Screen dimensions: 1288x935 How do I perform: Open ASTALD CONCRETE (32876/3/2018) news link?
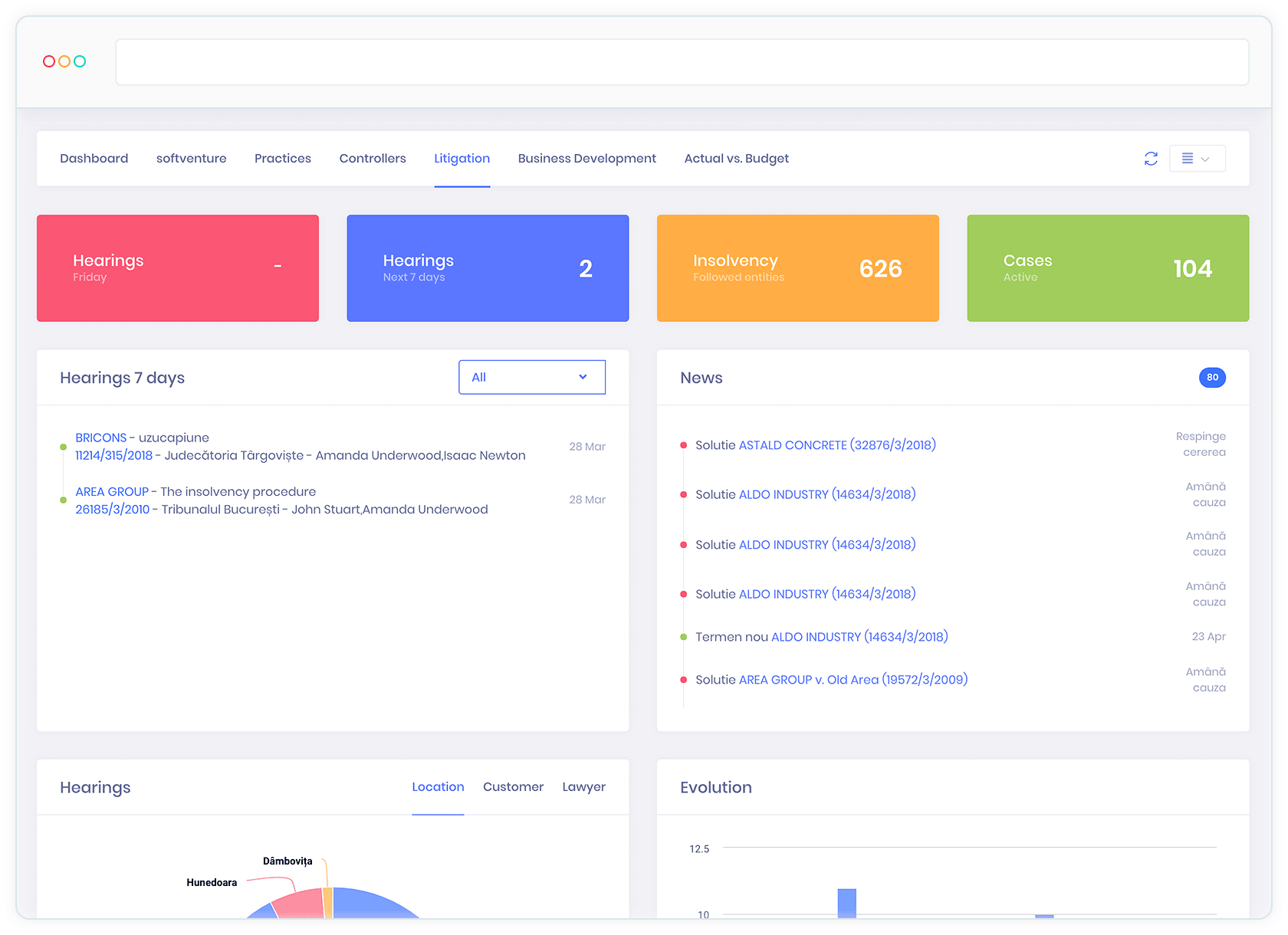(837, 445)
